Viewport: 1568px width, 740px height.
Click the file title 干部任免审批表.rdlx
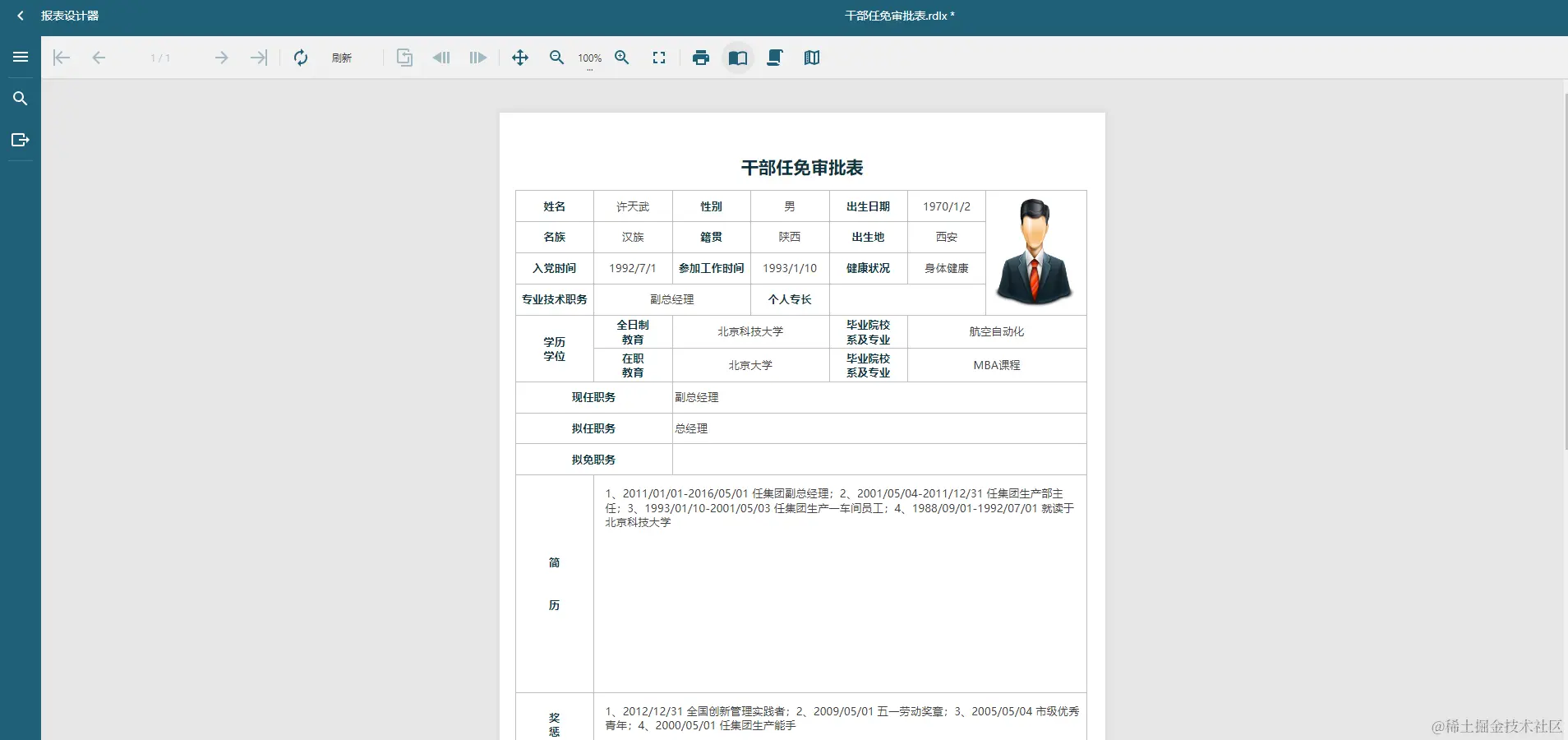(x=900, y=16)
